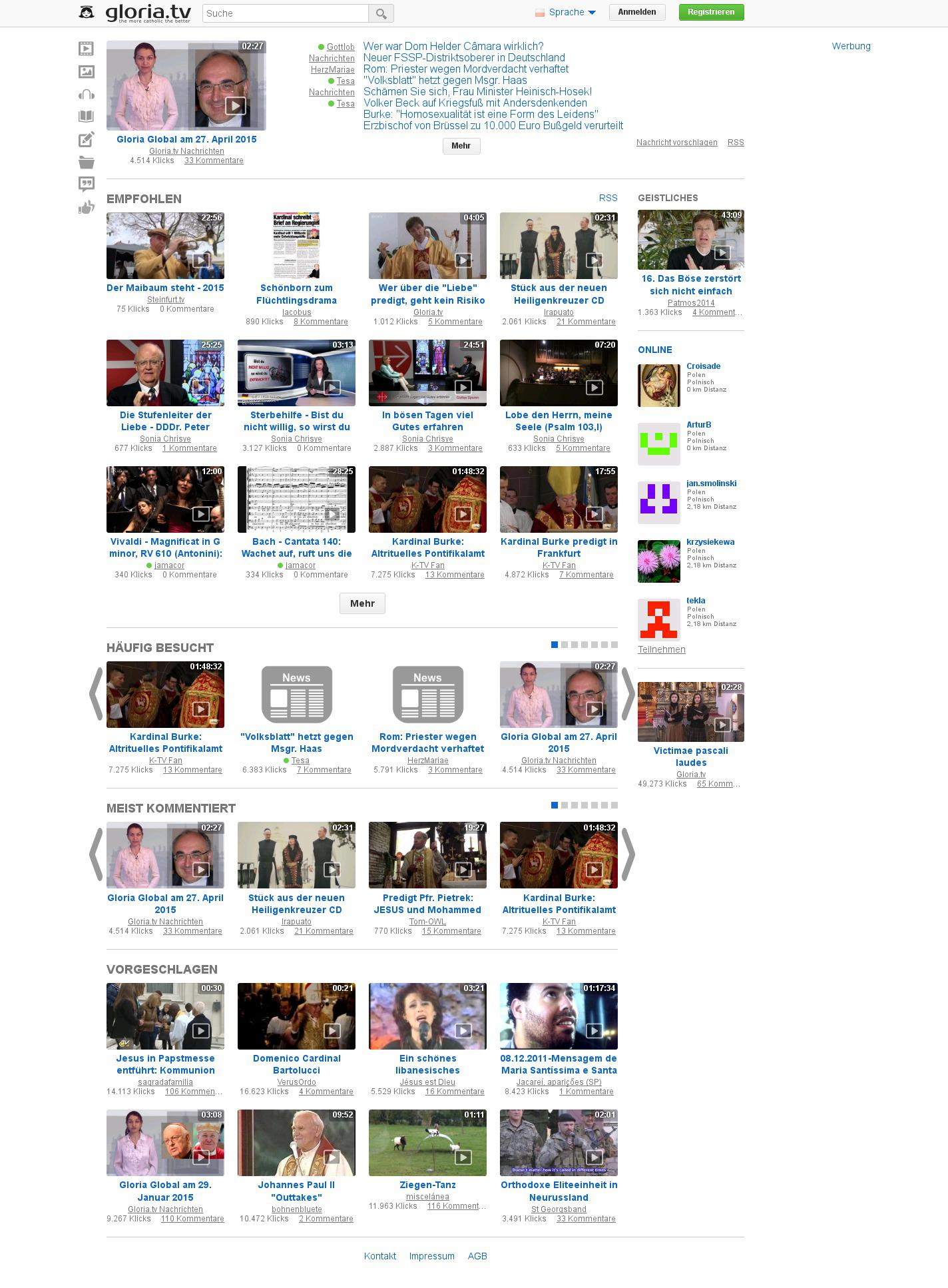Play the Ziegen-Tanz video thumbnail
Screen dimensions: 948x1288
coord(427,1143)
